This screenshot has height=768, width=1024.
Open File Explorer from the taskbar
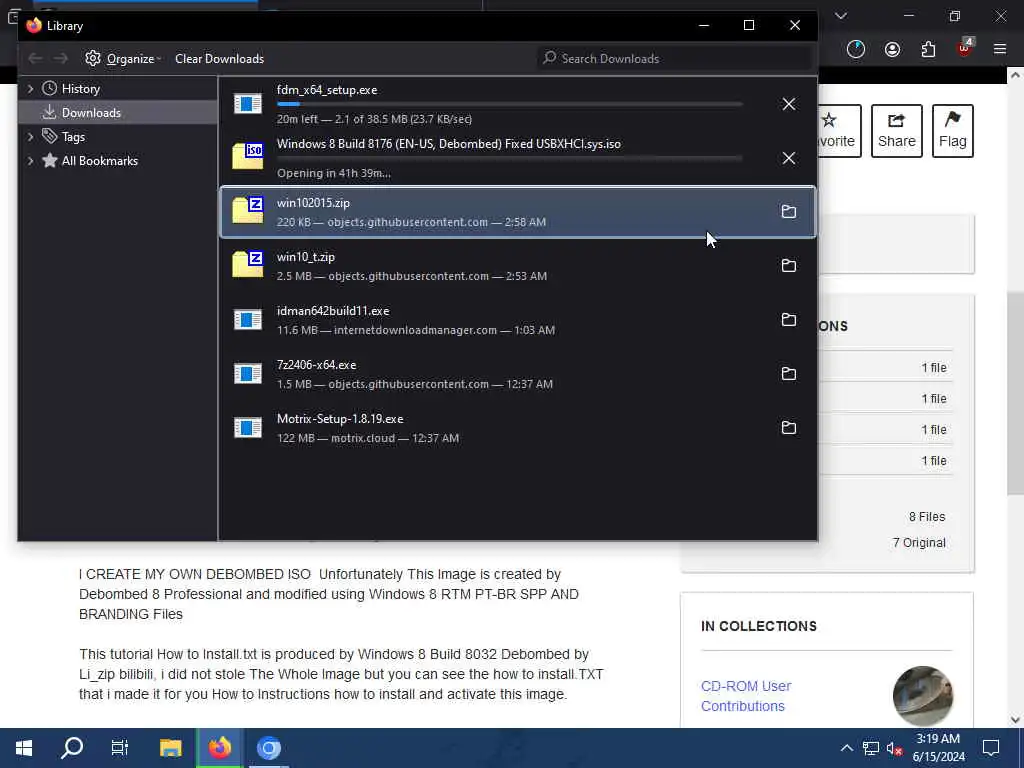pos(170,748)
